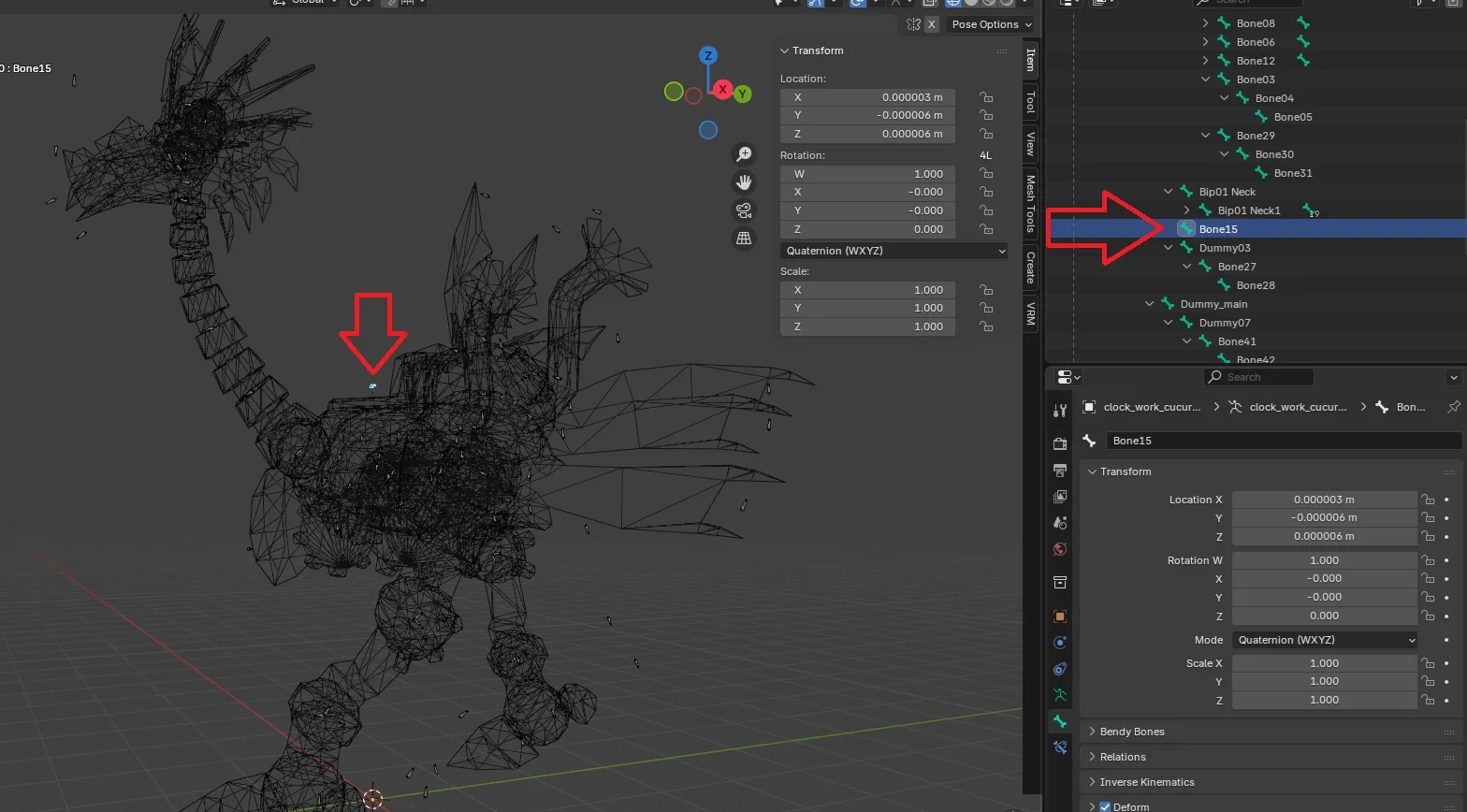
Task: Switch to the View sidebar tab
Action: 1031,143
